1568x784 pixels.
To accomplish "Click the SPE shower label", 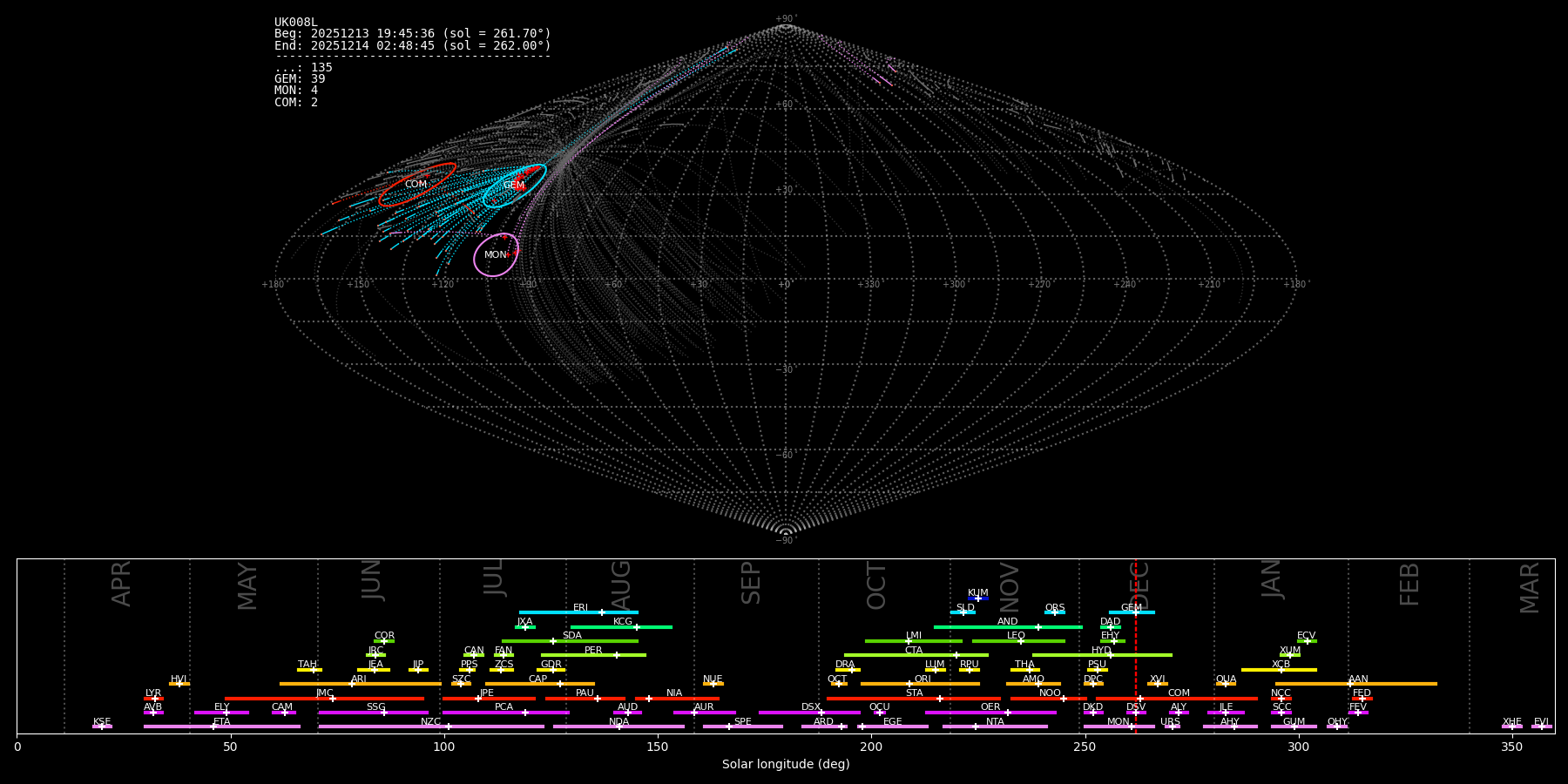I will [x=743, y=722].
